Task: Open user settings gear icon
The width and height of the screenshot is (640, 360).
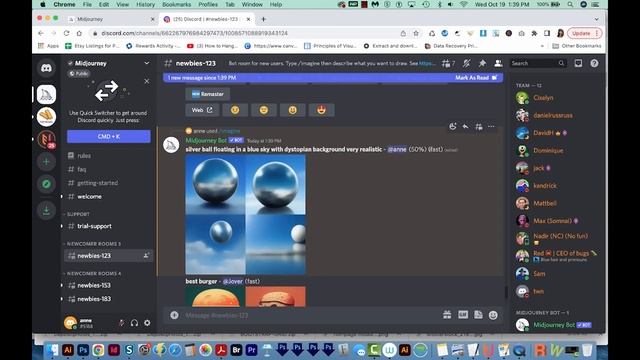Action: click(x=147, y=323)
